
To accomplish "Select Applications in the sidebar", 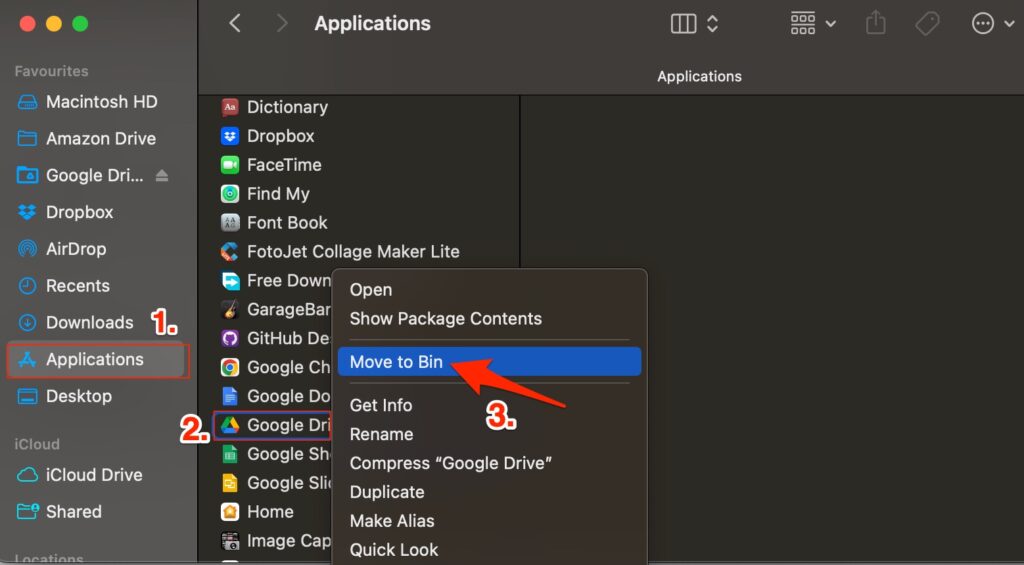I will (x=98, y=359).
